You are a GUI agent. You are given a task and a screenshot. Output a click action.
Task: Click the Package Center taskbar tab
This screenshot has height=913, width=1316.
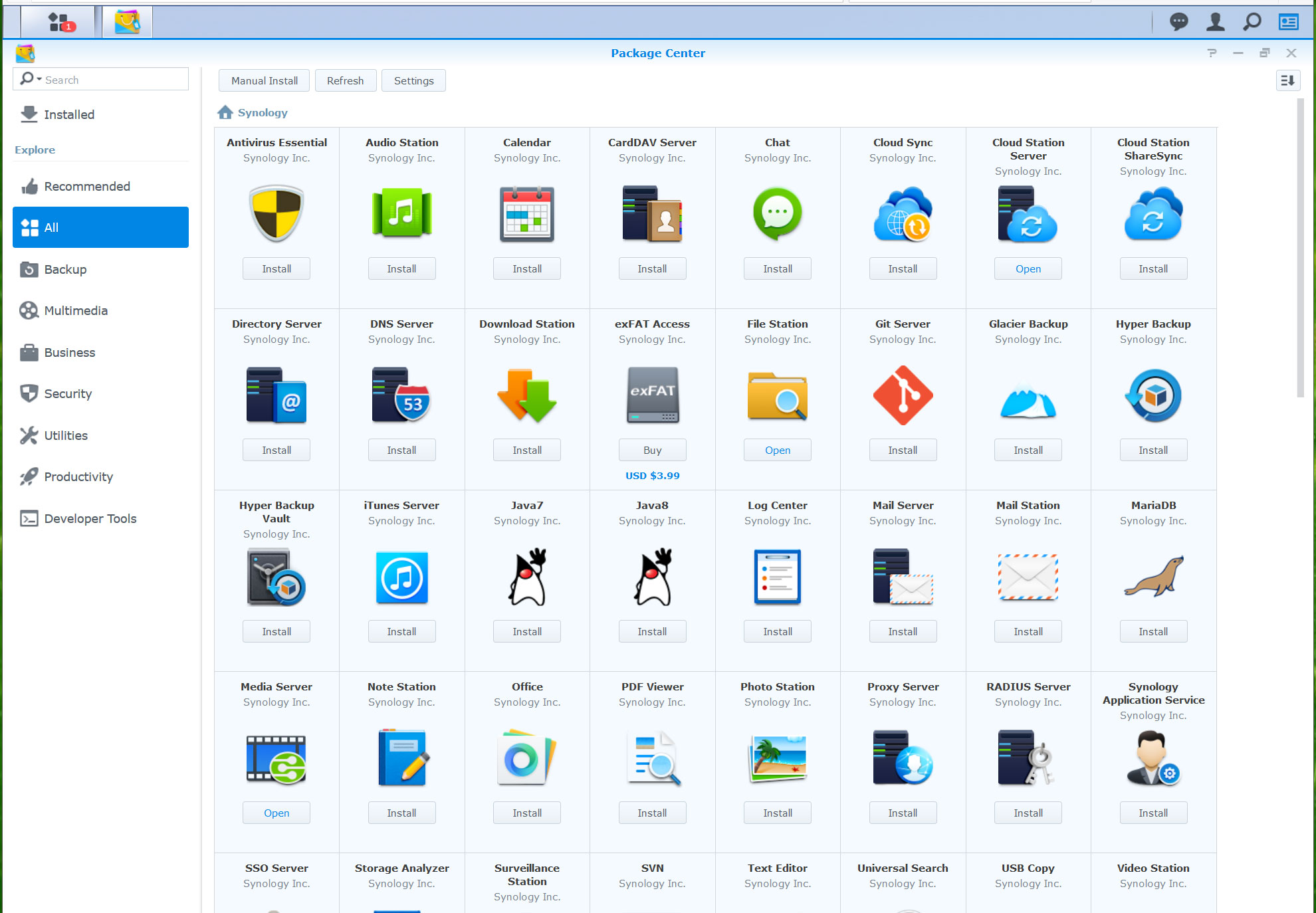[x=127, y=22]
